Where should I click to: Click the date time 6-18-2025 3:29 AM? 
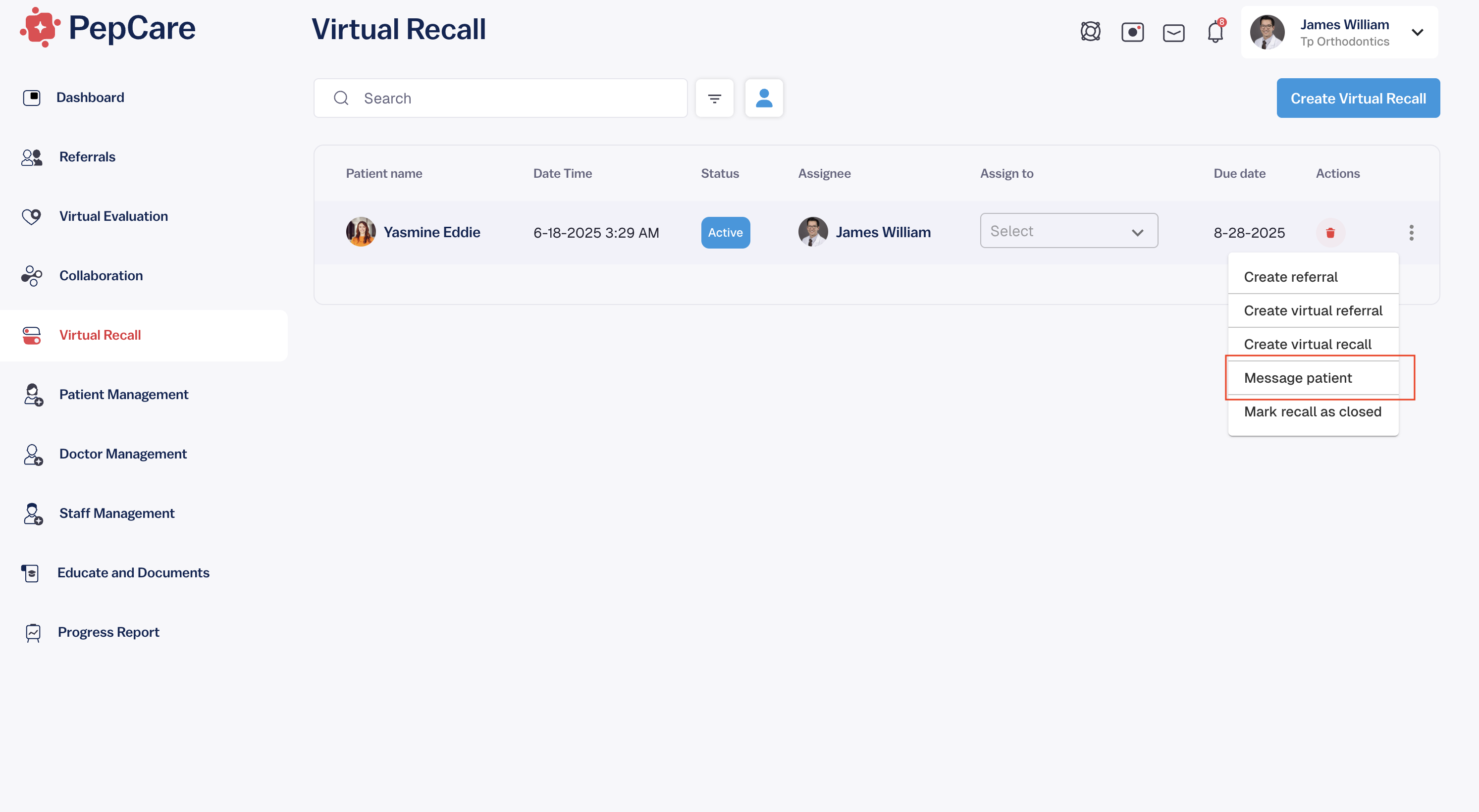tap(596, 232)
